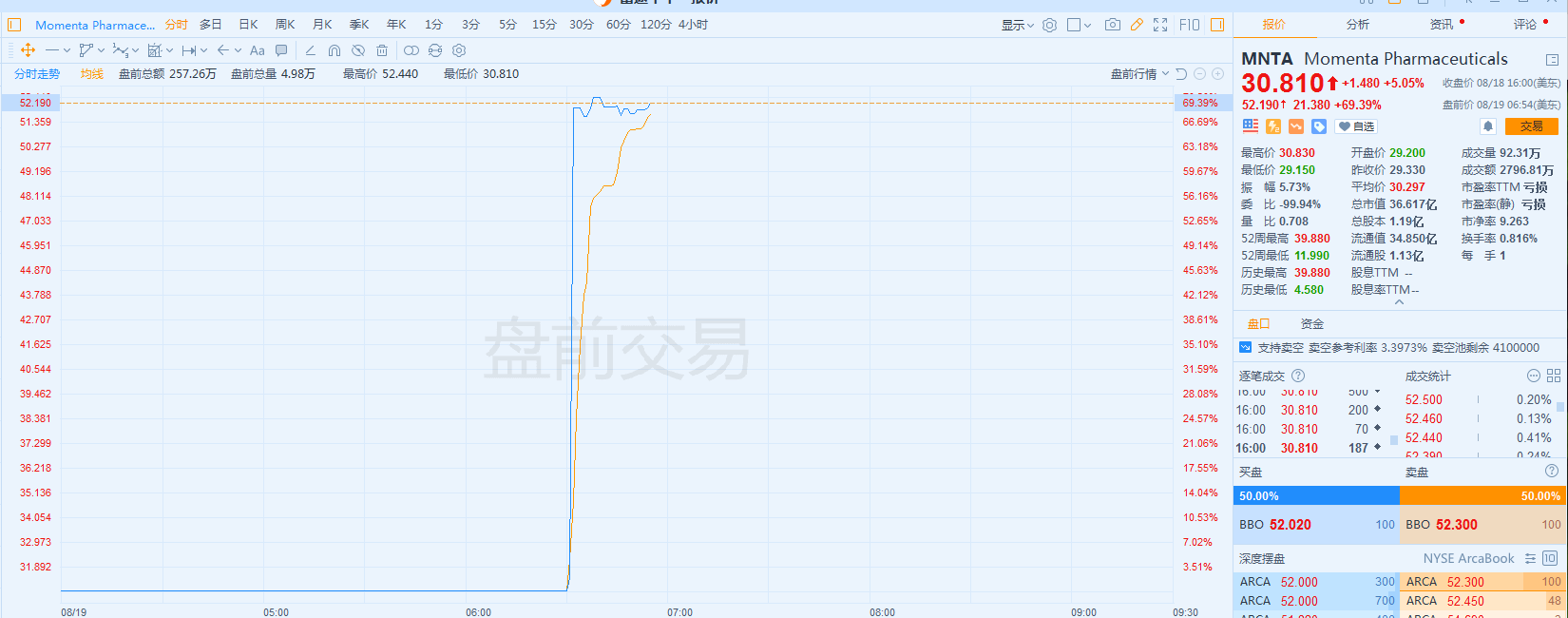Select the range measurement tool
Screen dimensions: 1568x618
click(x=188, y=50)
